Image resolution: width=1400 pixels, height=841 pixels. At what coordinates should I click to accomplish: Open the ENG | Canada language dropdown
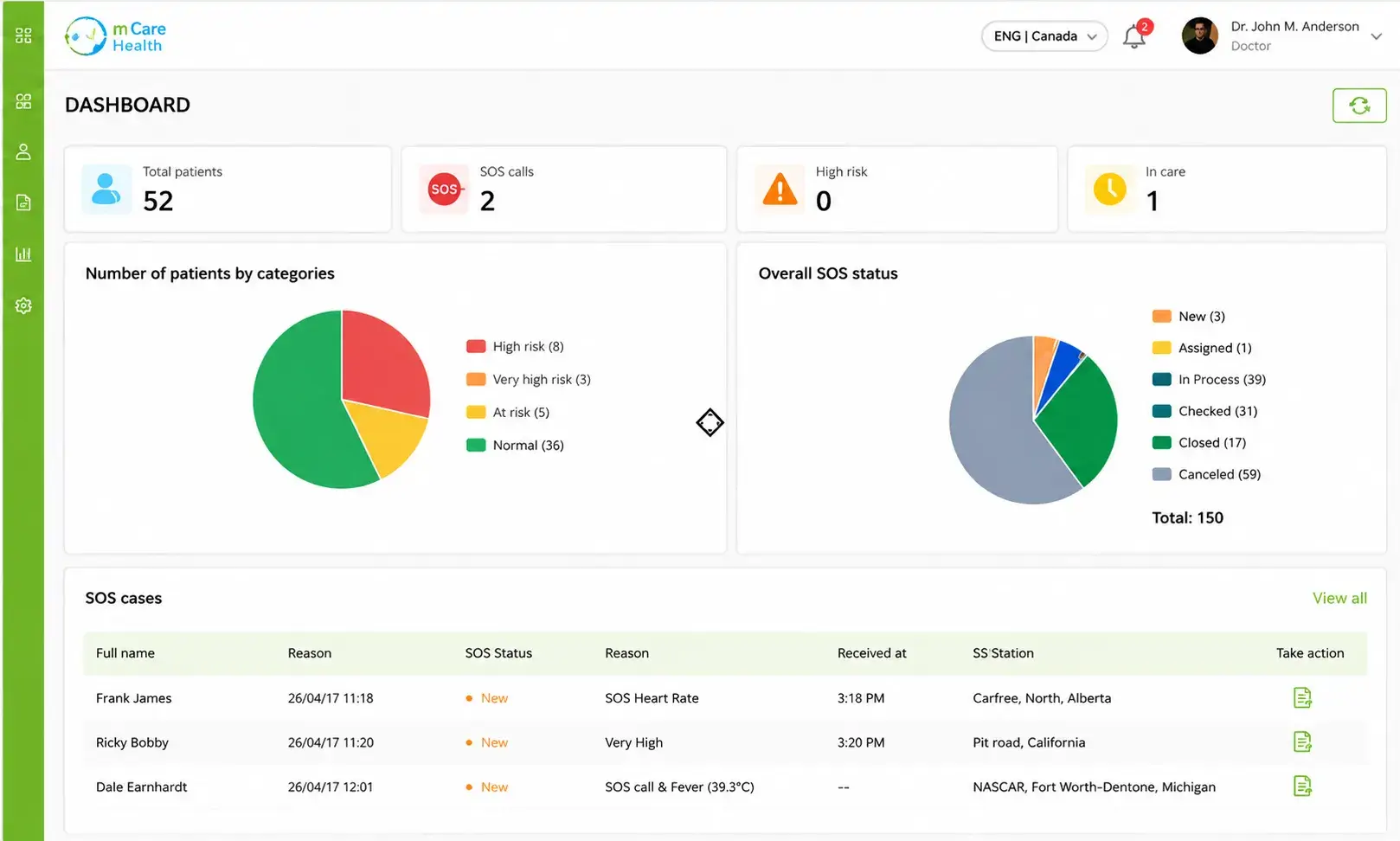point(1044,36)
